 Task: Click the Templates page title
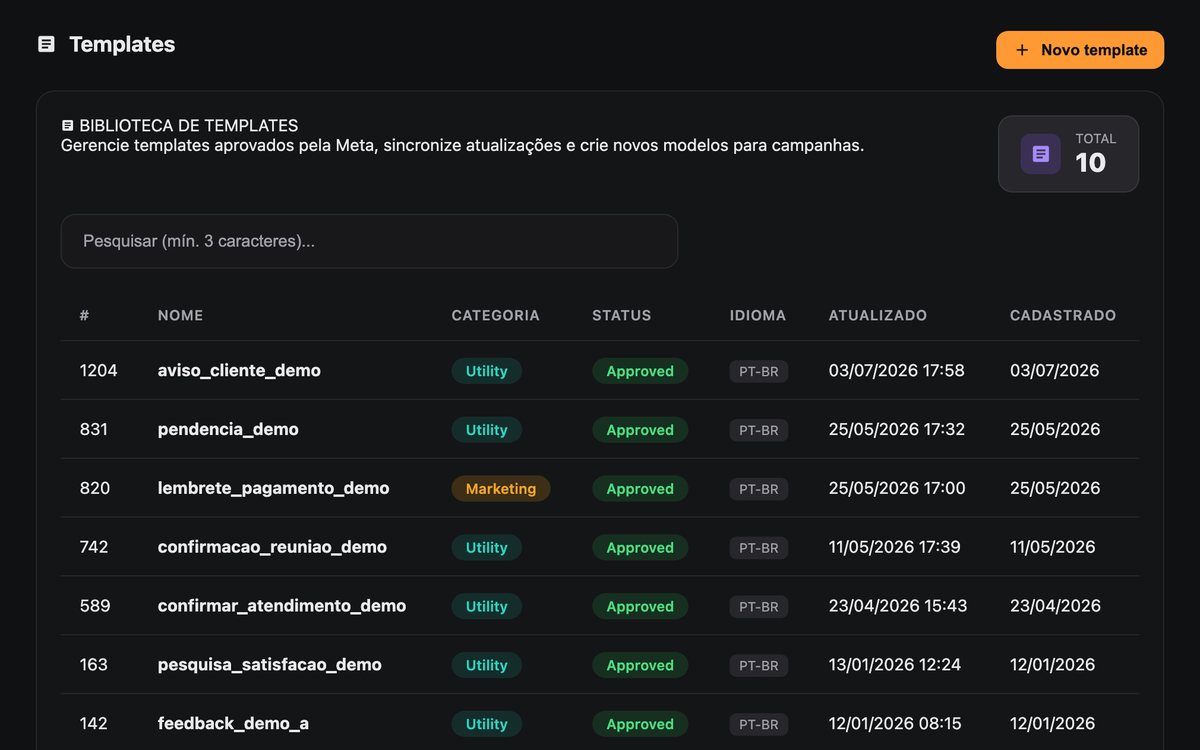point(122,44)
